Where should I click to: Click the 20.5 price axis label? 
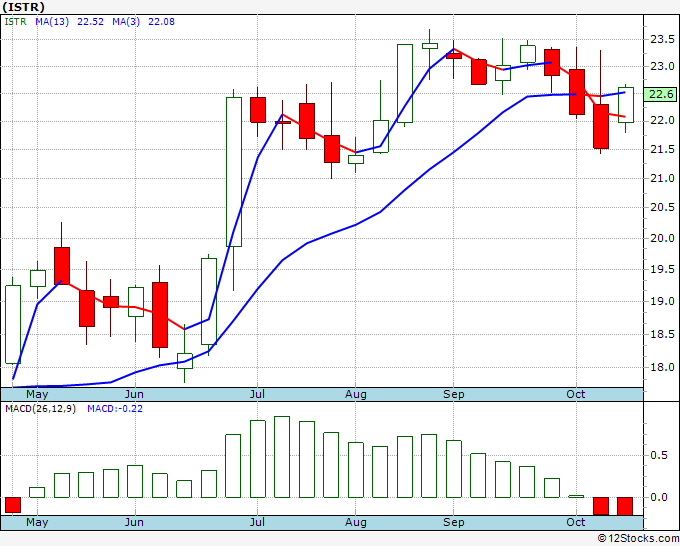[662, 207]
